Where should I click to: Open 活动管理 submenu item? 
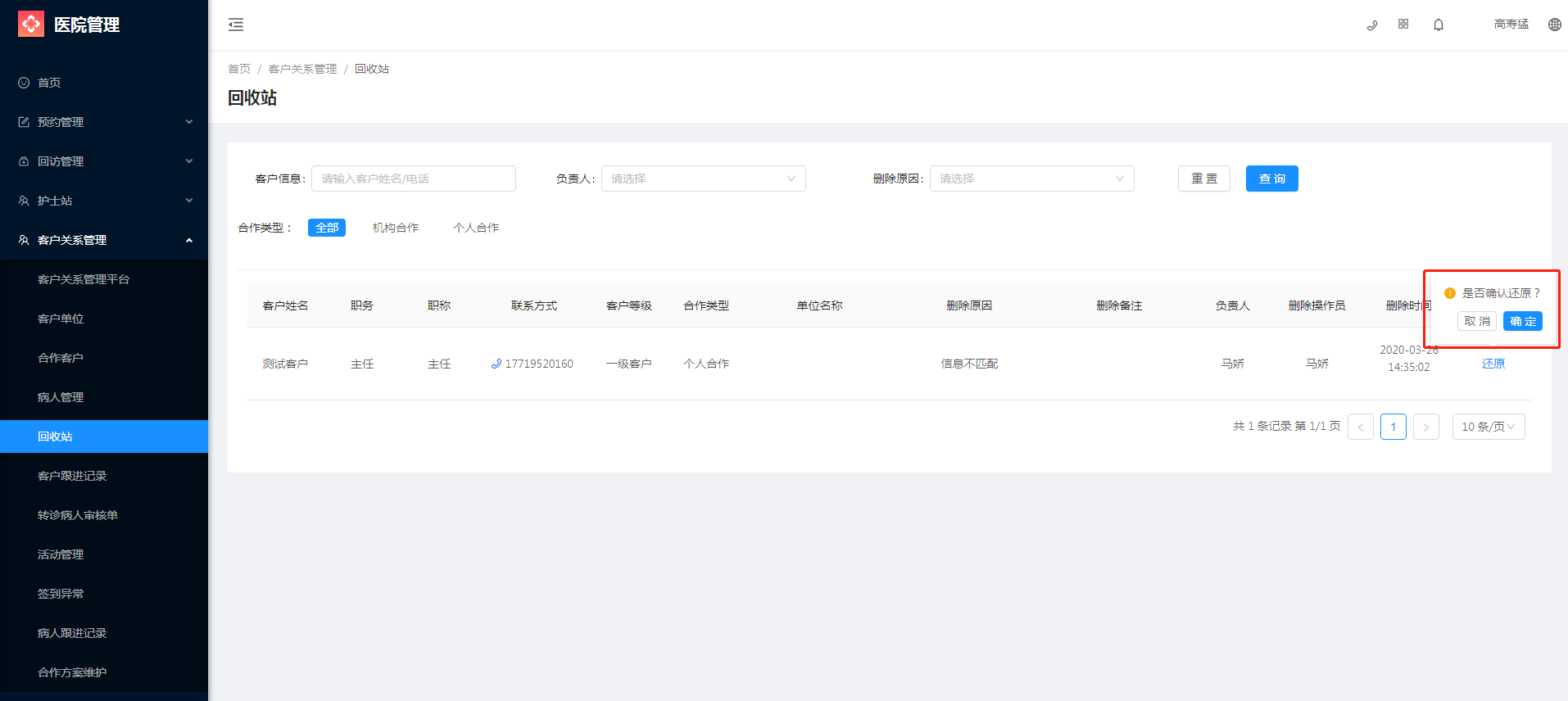pyautogui.click(x=104, y=554)
